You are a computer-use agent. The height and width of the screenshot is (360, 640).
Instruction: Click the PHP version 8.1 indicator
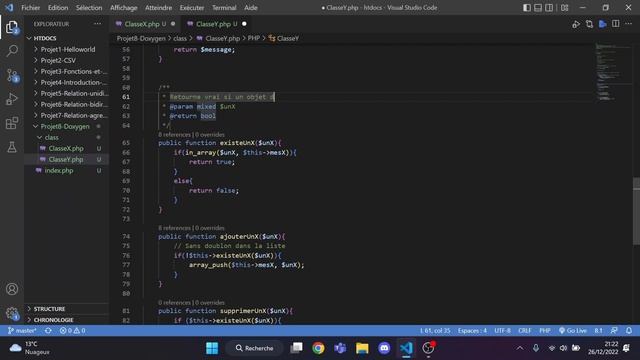click(x=598, y=331)
